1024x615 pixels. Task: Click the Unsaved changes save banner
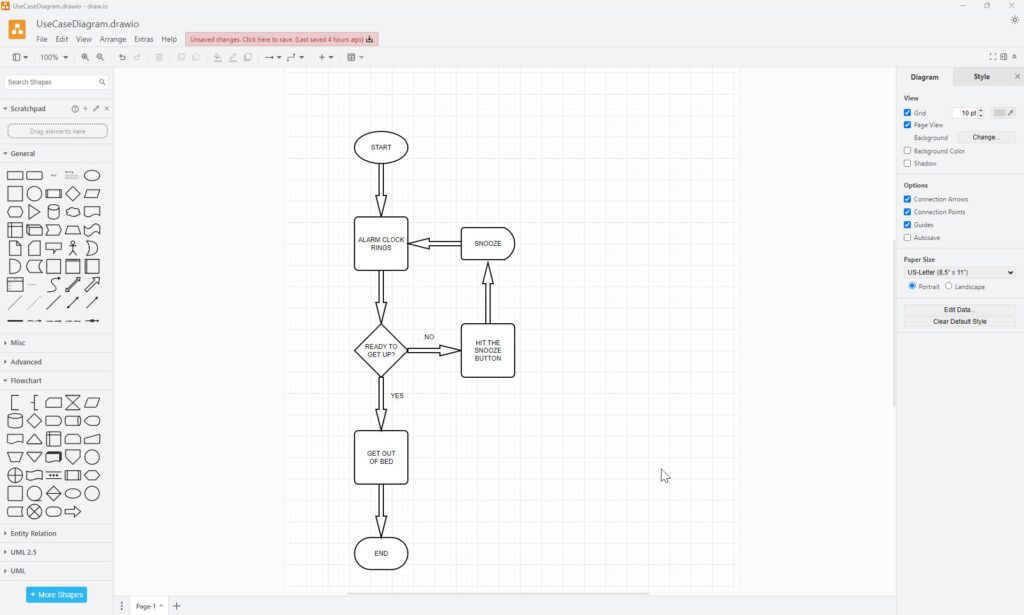click(281, 40)
